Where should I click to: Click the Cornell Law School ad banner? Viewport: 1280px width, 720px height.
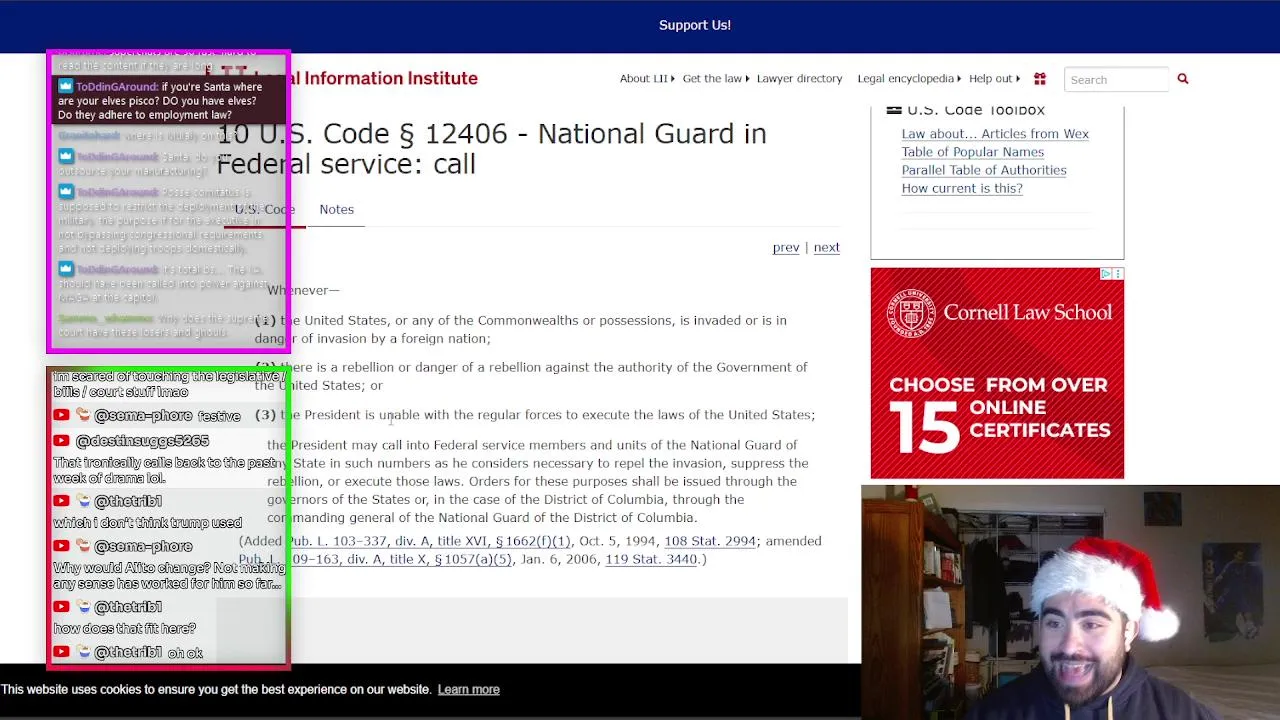(997, 373)
